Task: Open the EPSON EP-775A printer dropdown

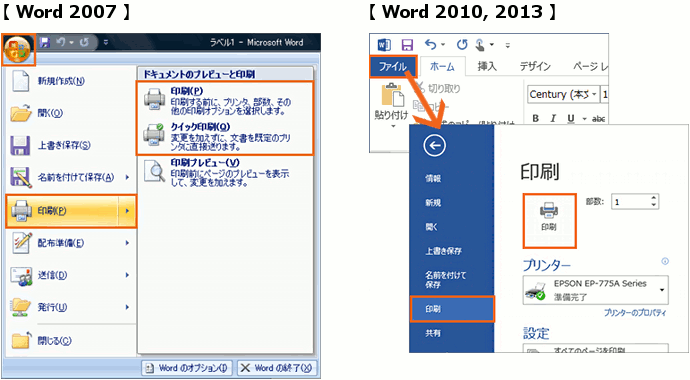Action: (x=596, y=290)
